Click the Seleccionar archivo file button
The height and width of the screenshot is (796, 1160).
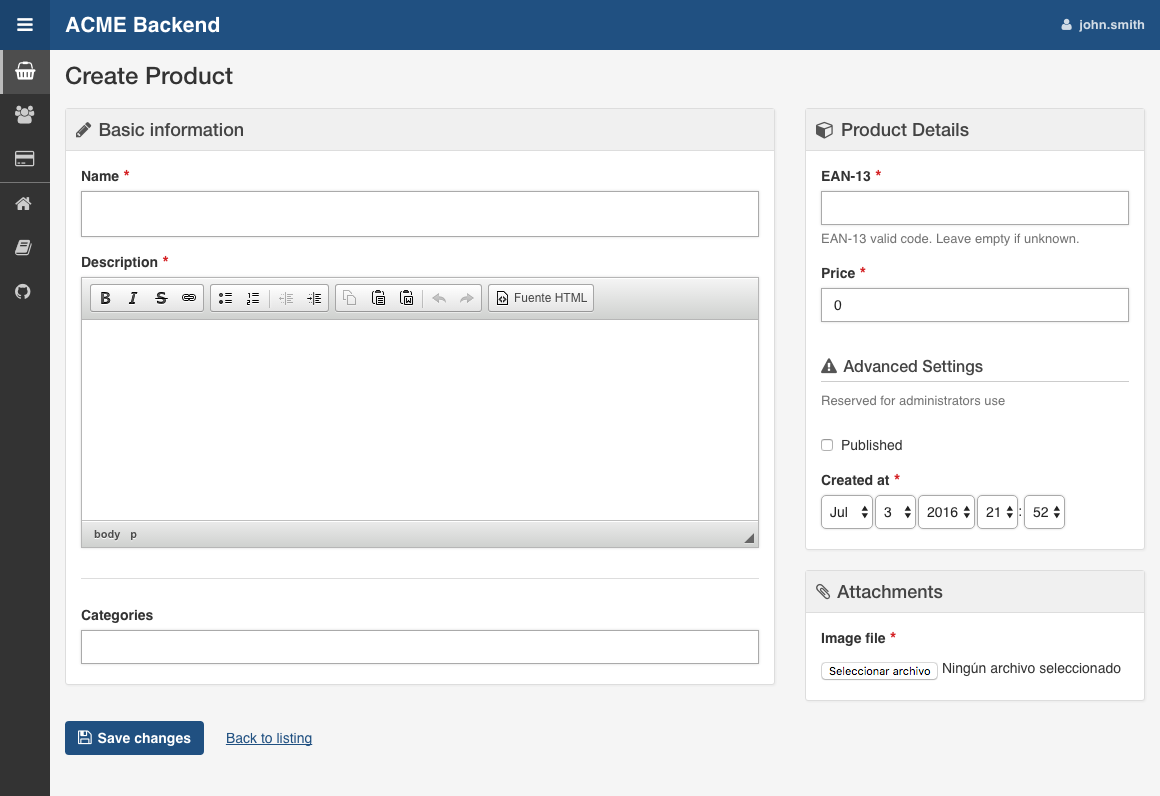tap(879, 671)
